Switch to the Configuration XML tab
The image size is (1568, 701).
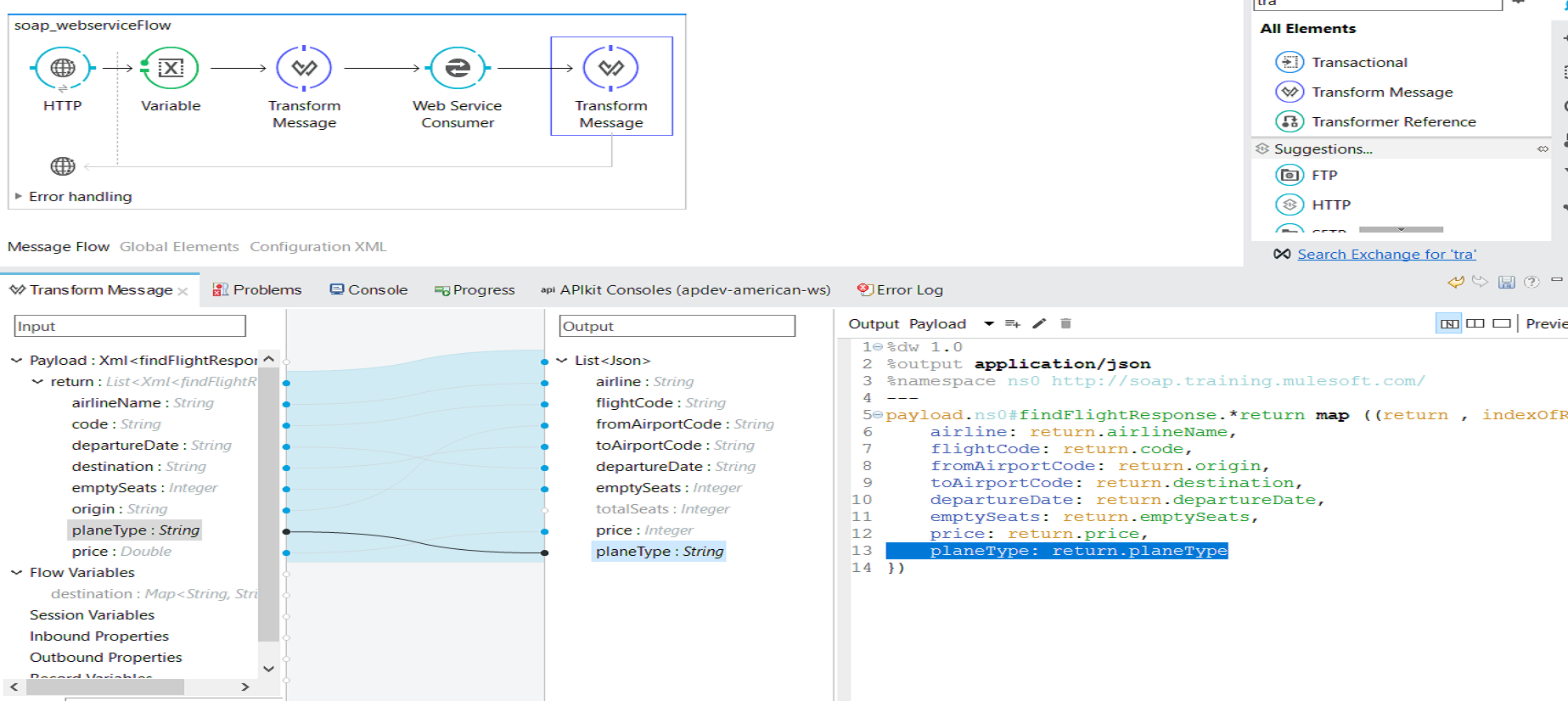[x=318, y=246]
